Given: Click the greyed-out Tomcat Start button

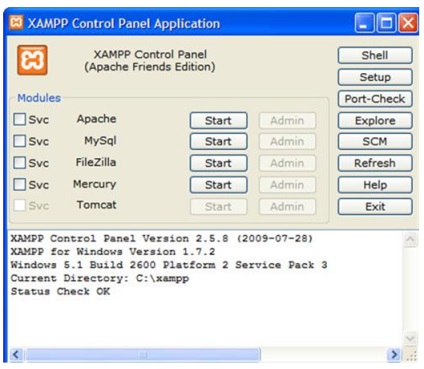Looking at the screenshot, I should point(218,207).
